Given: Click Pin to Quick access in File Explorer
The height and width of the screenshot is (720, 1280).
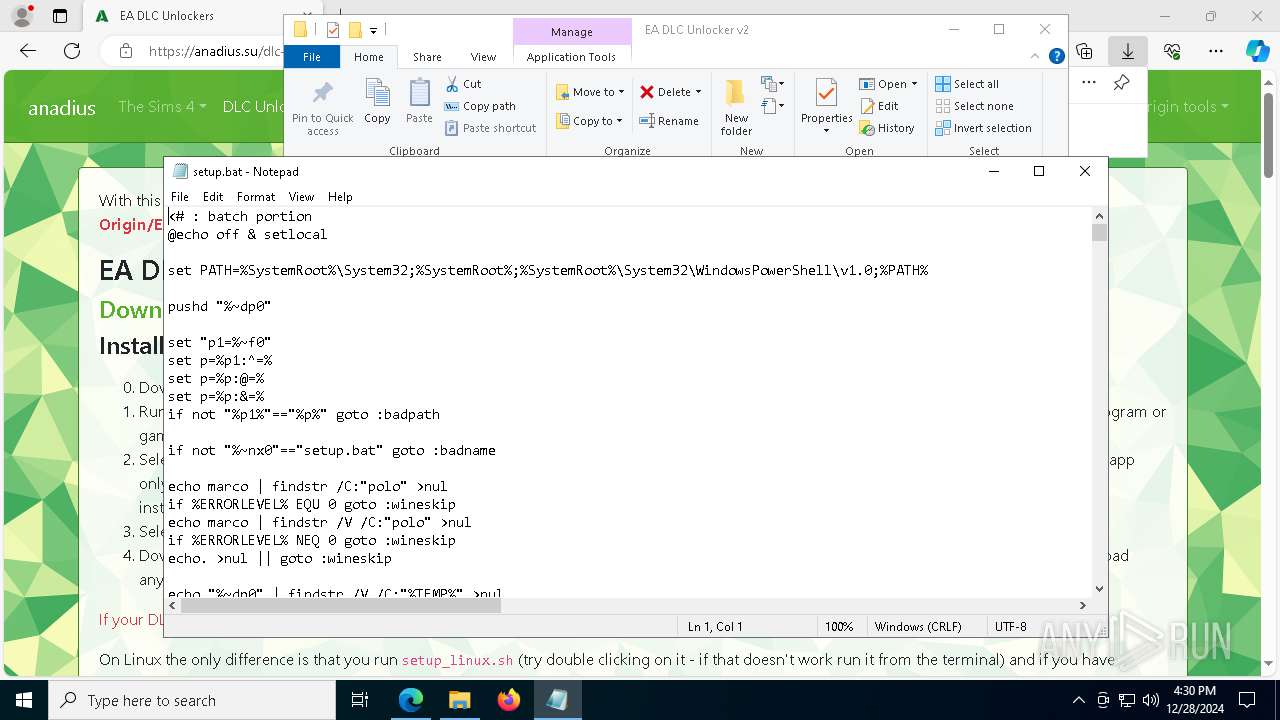Looking at the screenshot, I should [322, 108].
